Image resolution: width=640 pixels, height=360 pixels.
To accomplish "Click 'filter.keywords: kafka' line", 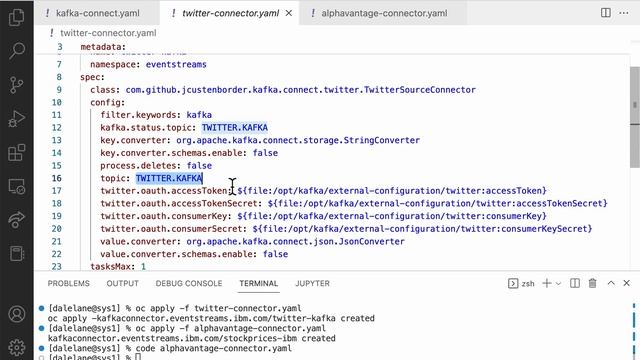I will [156, 115].
